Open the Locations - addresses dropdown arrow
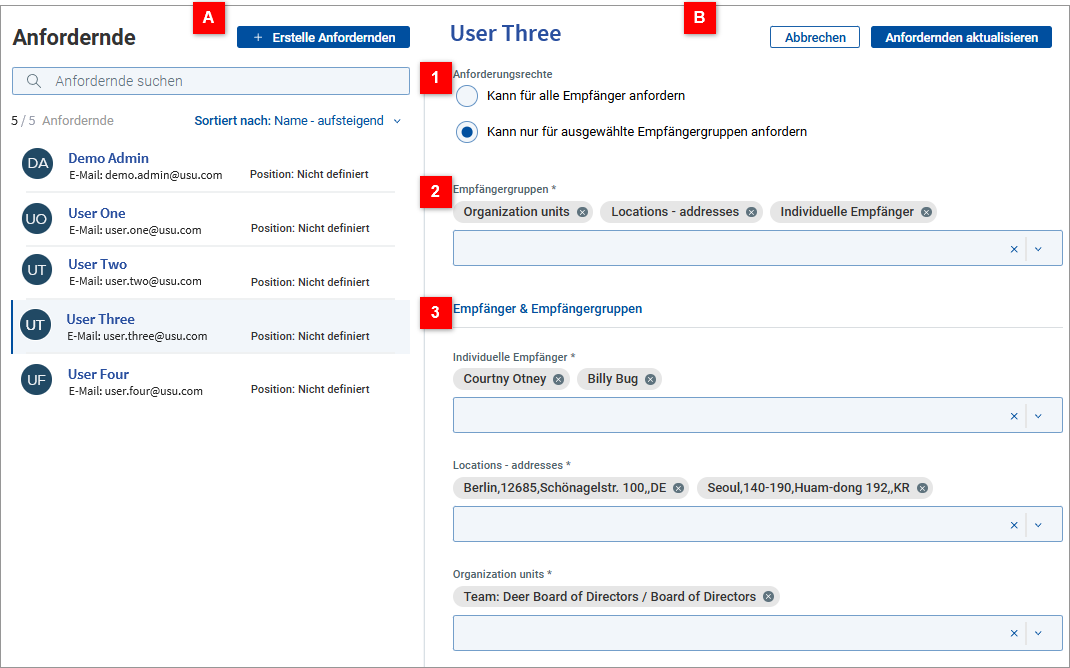 [x=1039, y=525]
